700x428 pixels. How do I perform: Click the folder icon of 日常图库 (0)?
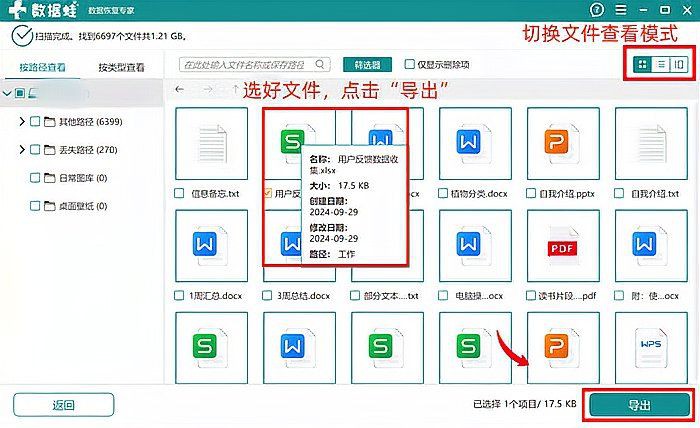tap(50, 178)
